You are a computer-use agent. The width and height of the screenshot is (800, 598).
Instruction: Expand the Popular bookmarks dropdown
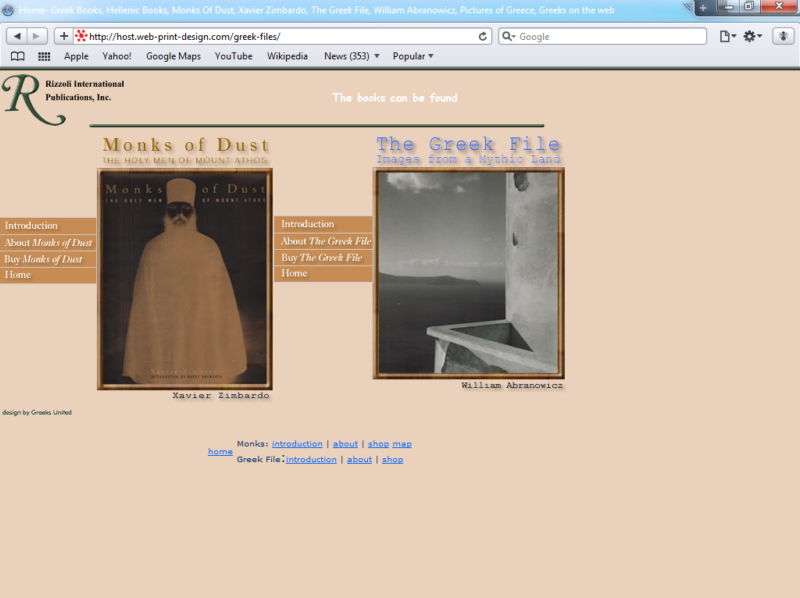click(x=413, y=56)
